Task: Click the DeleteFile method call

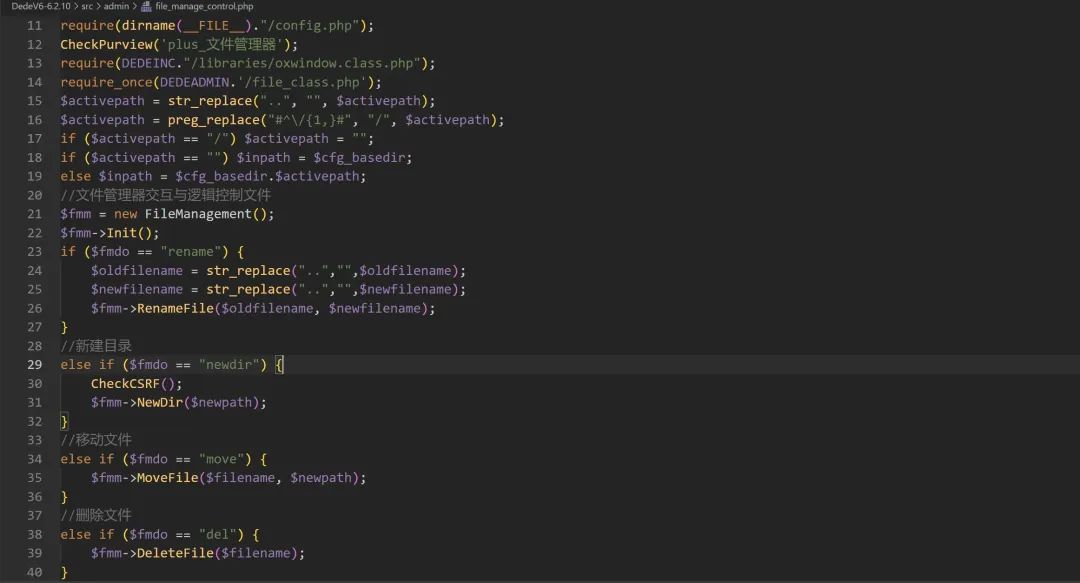Action: 175,553
